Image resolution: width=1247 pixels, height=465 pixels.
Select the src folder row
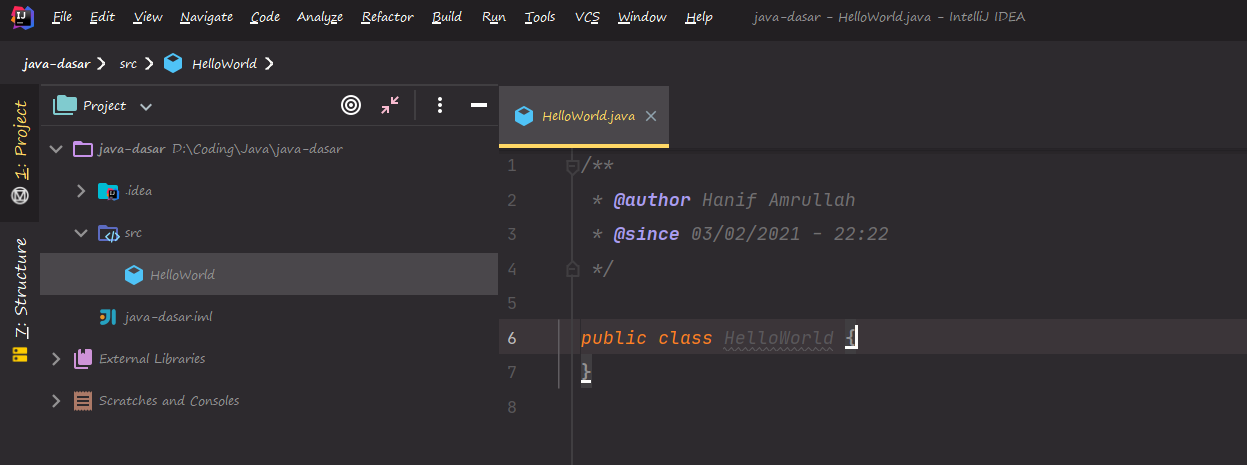[269, 233]
